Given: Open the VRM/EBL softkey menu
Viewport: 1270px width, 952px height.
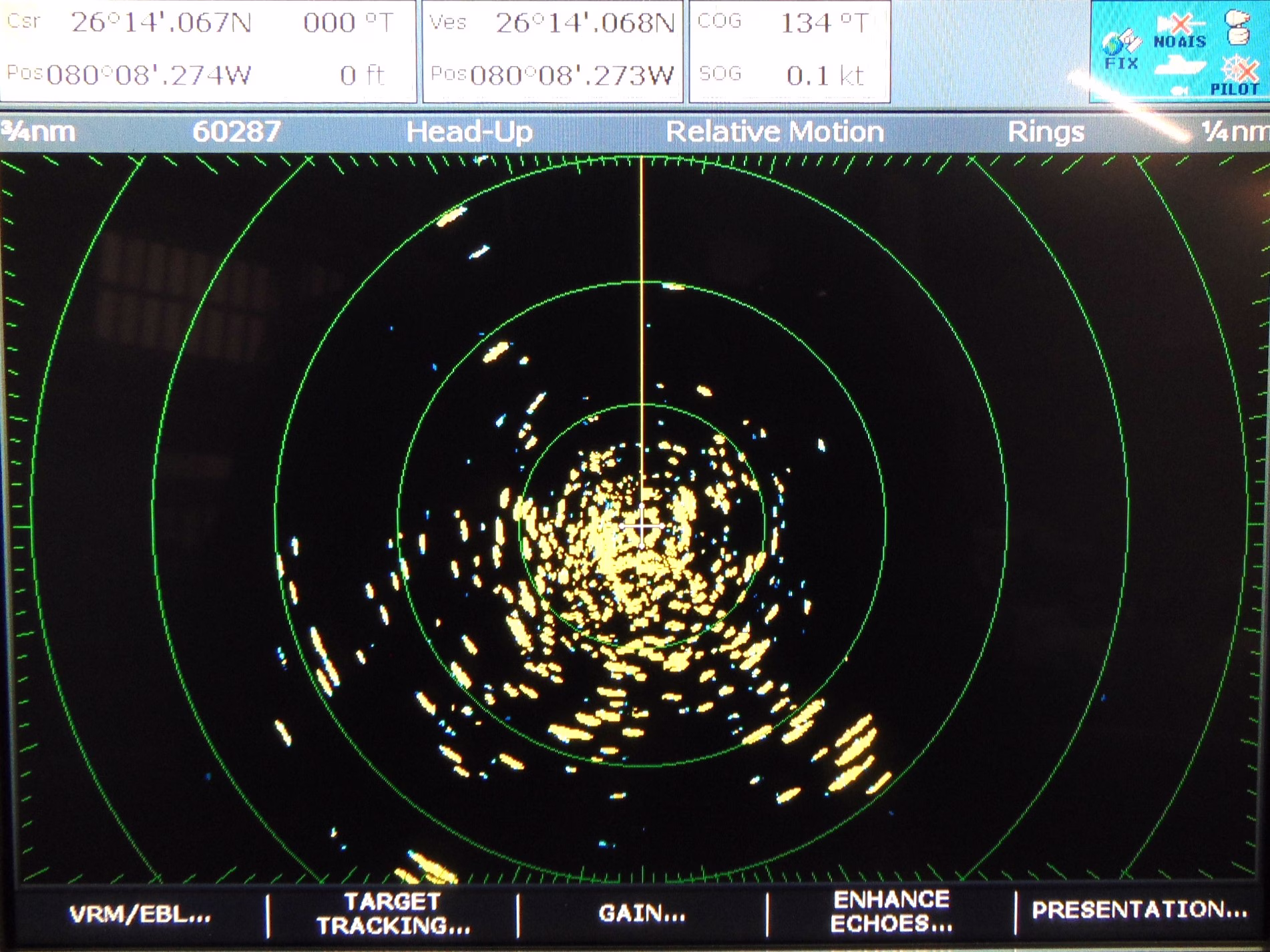Looking at the screenshot, I should (x=140, y=914).
